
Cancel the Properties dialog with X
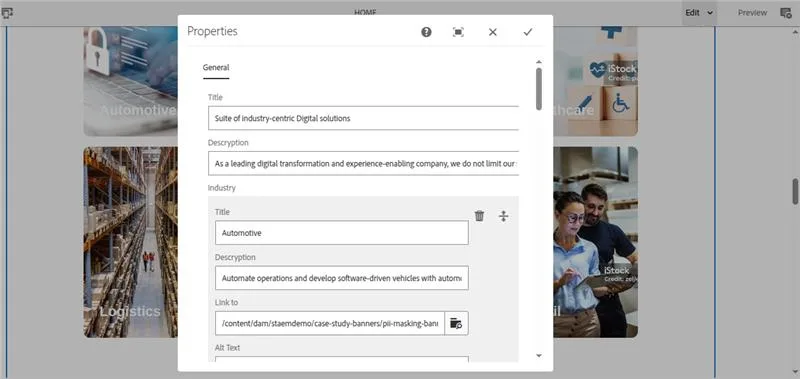(492, 32)
